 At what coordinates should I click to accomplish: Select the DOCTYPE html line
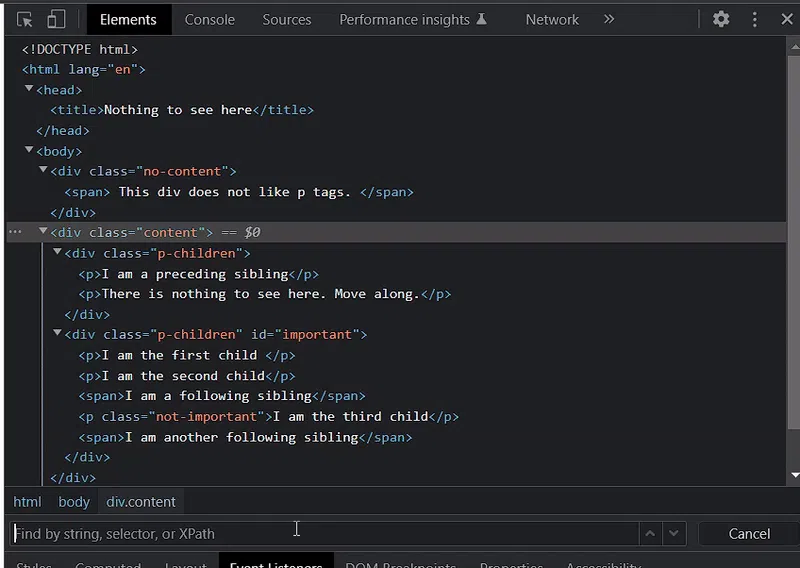80,50
